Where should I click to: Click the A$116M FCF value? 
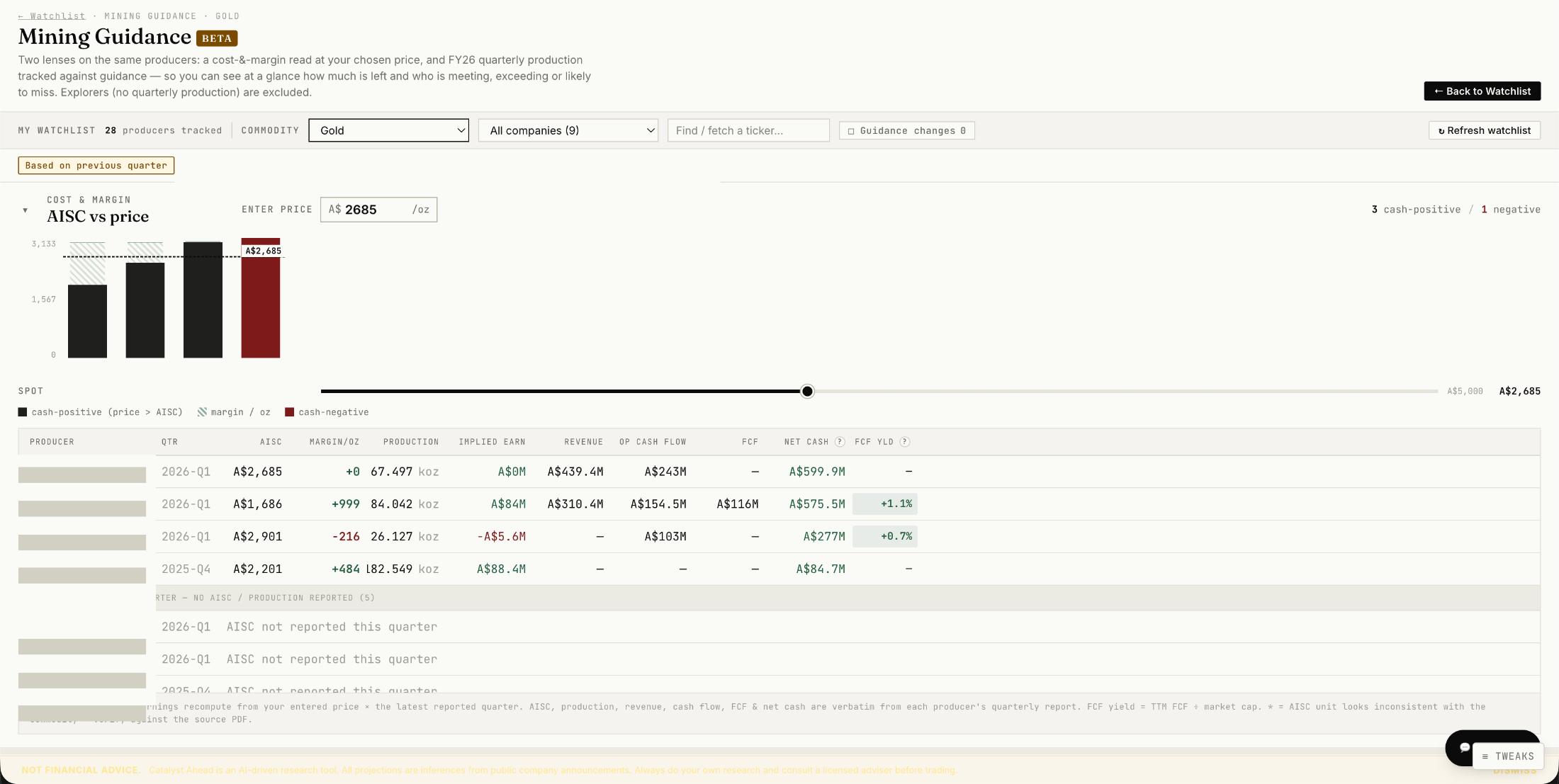738,504
